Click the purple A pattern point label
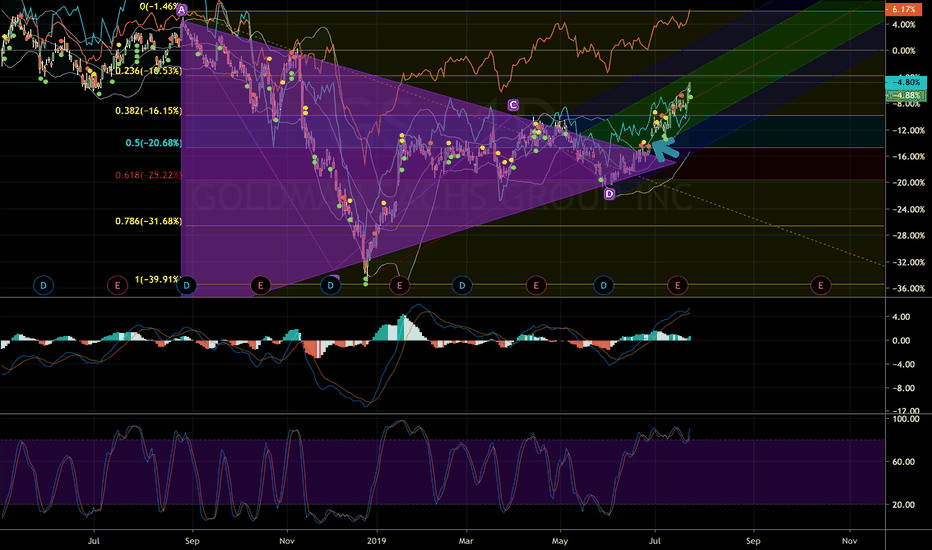This screenshot has width=932, height=550. pos(182,10)
